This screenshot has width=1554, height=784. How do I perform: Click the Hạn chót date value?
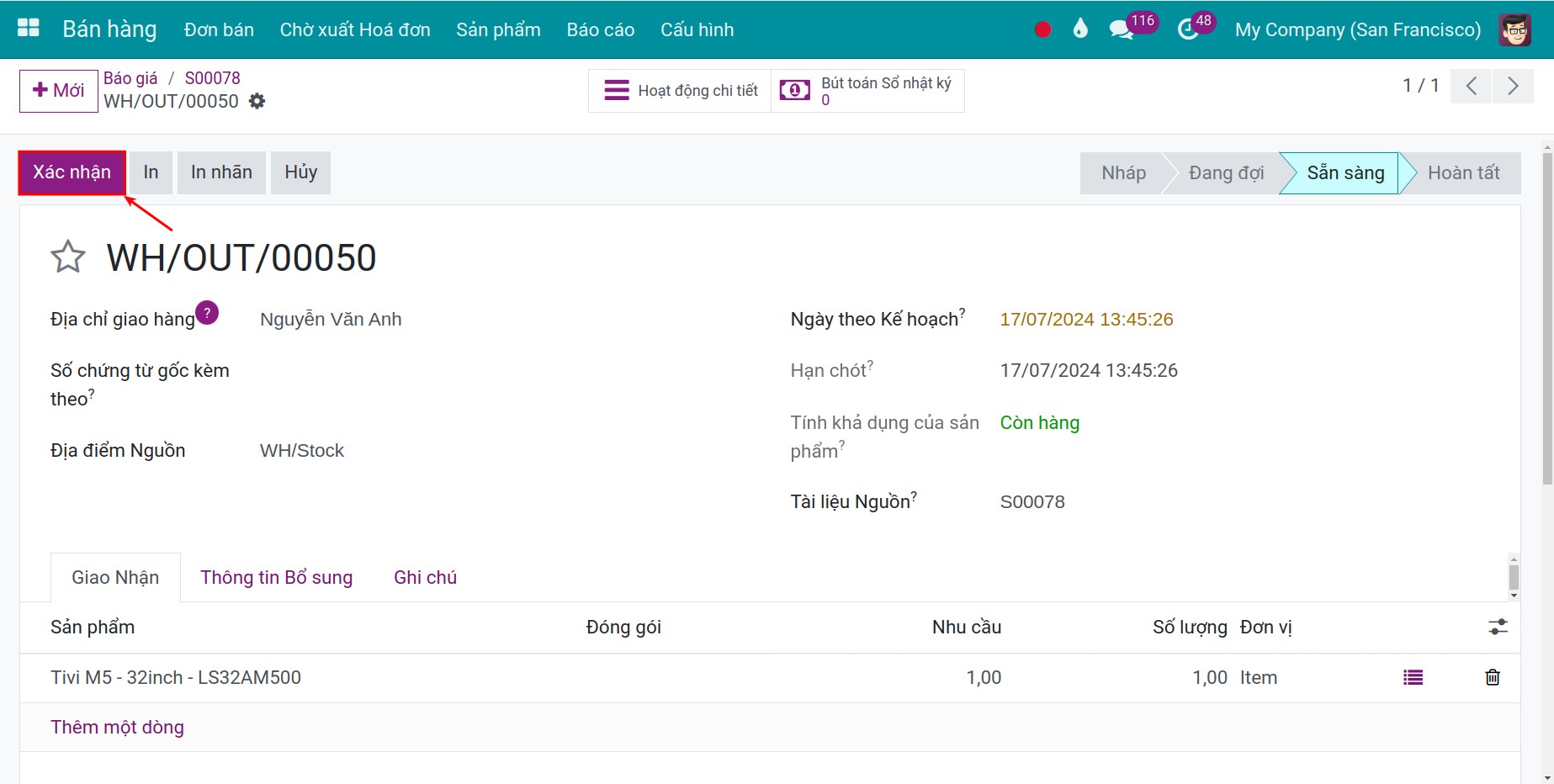(1089, 371)
